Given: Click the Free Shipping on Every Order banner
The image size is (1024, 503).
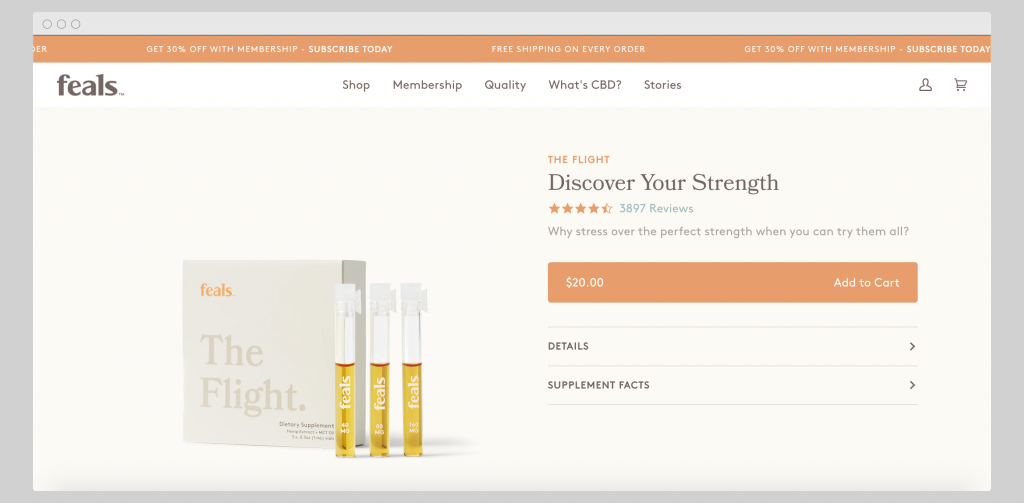Looking at the screenshot, I should 568,49.
